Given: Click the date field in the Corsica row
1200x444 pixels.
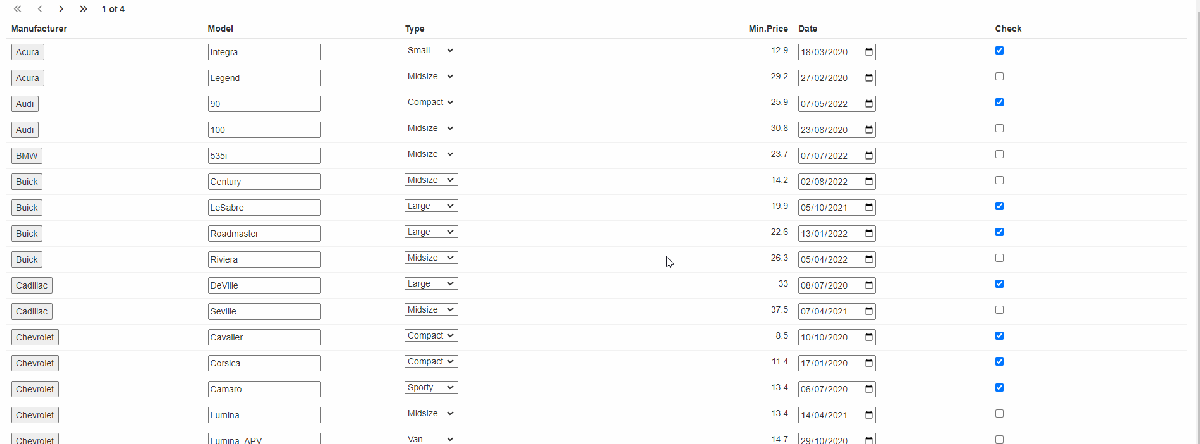Looking at the screenshot, I should point(837,364).
